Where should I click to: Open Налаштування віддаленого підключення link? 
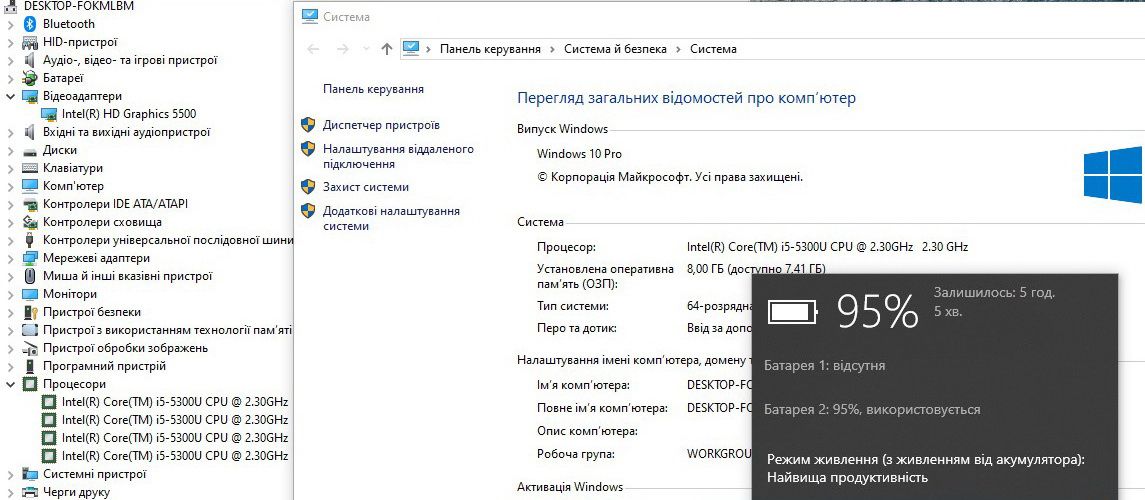pyautogui.click(x=399, y=157)
